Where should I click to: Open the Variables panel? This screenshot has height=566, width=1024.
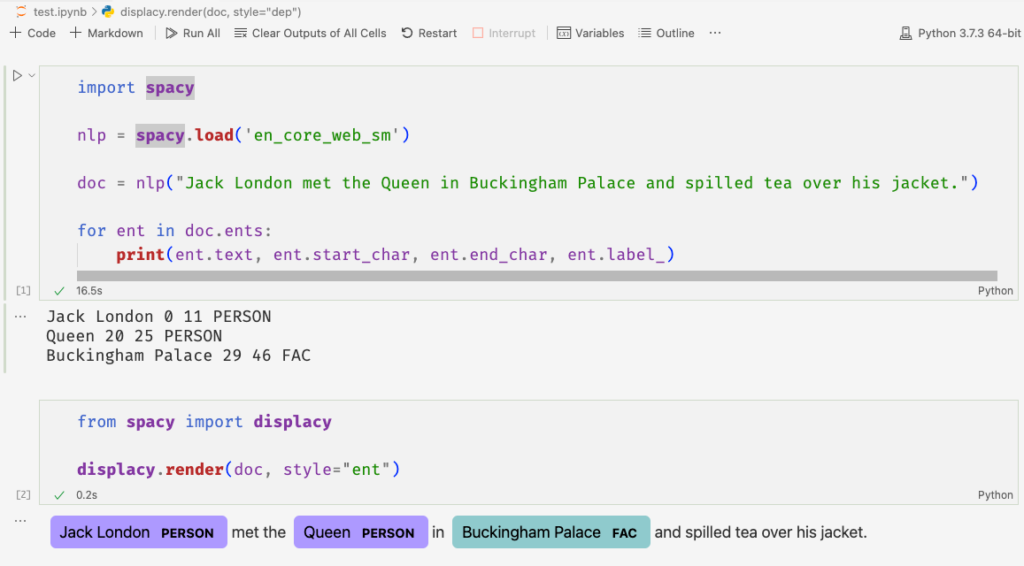coord(590,33)
